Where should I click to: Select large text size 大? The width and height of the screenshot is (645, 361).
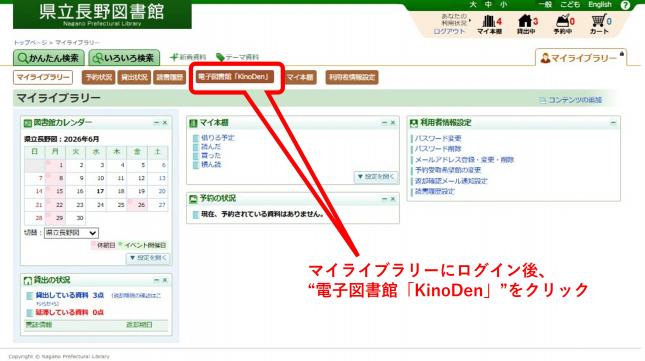point(473,5)
